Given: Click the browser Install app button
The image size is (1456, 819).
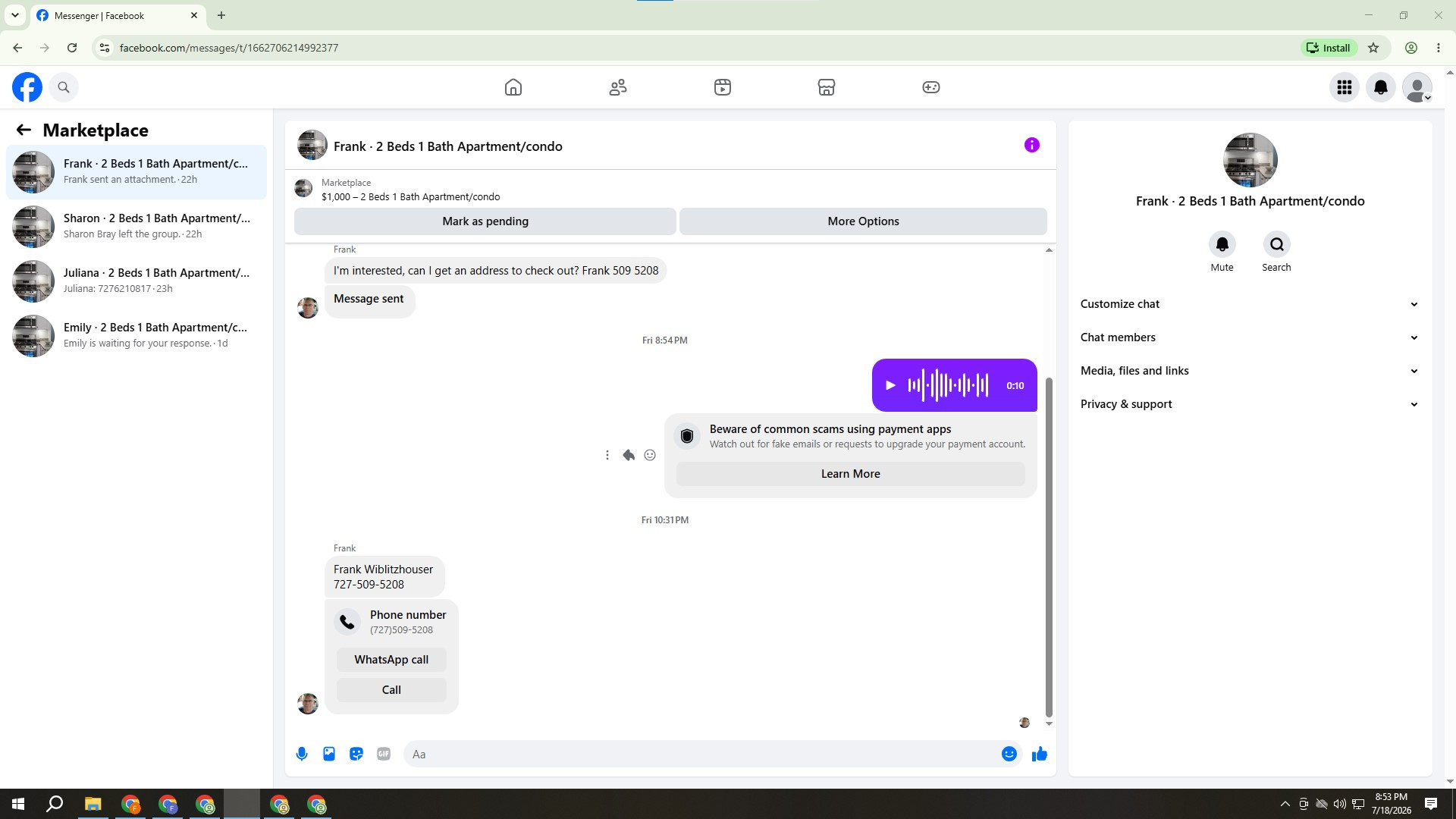Looking at the screenshot, I should coord(1329,48).
